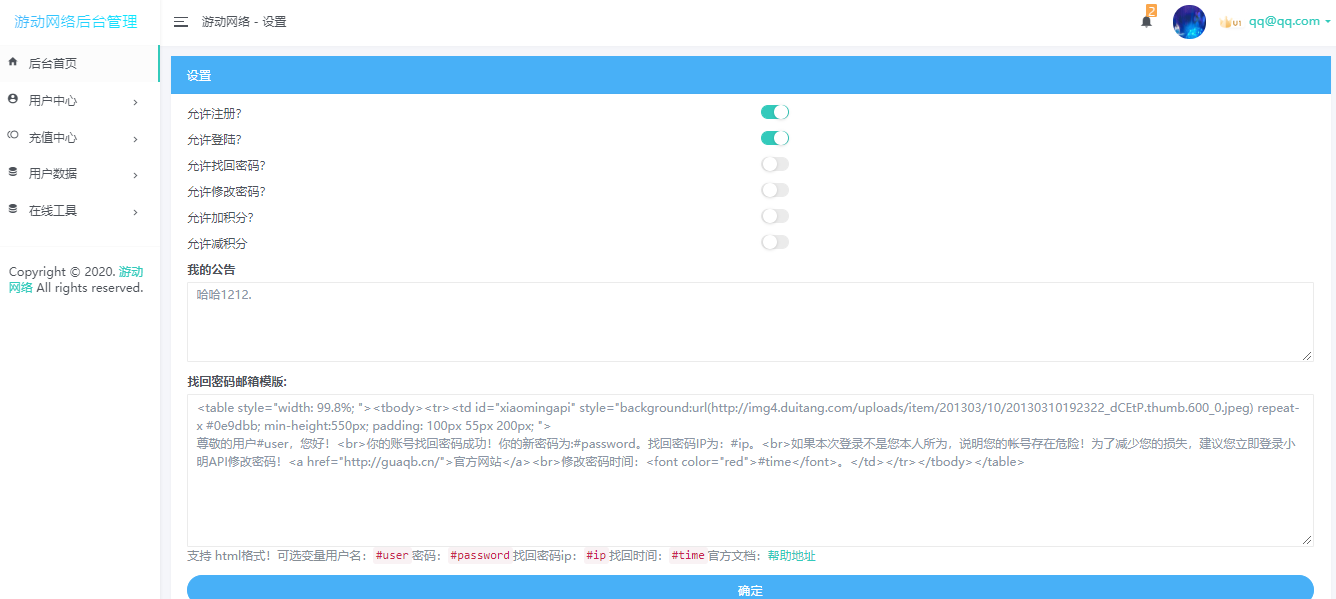Enable the 允许减积分 switch
Image resolution: width=1336 pixels, height=599 pixels.
click(x=775, y=242)
